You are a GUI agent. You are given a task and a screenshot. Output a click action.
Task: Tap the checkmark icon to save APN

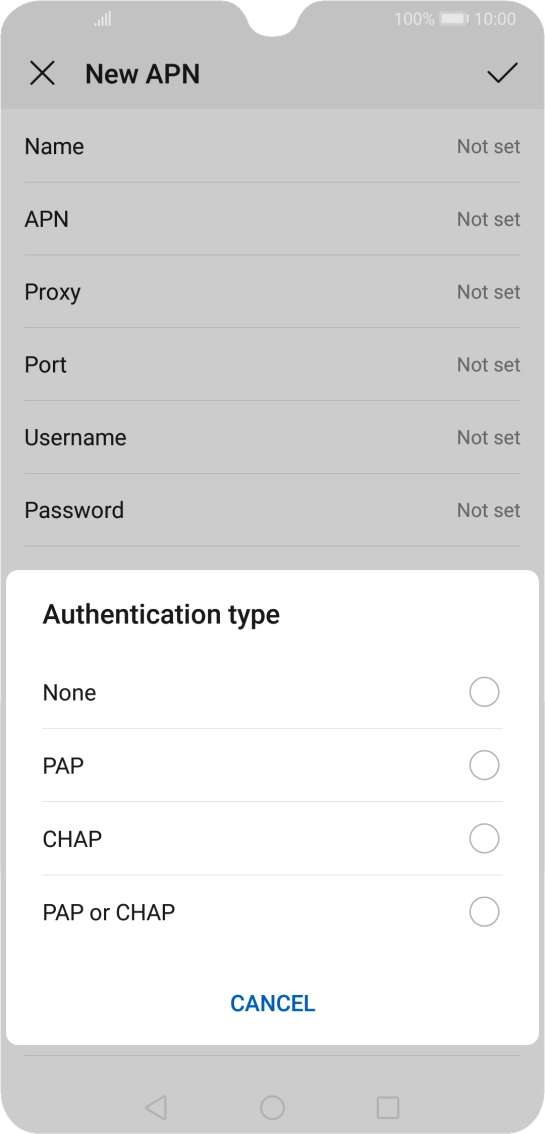coord(502,73)
